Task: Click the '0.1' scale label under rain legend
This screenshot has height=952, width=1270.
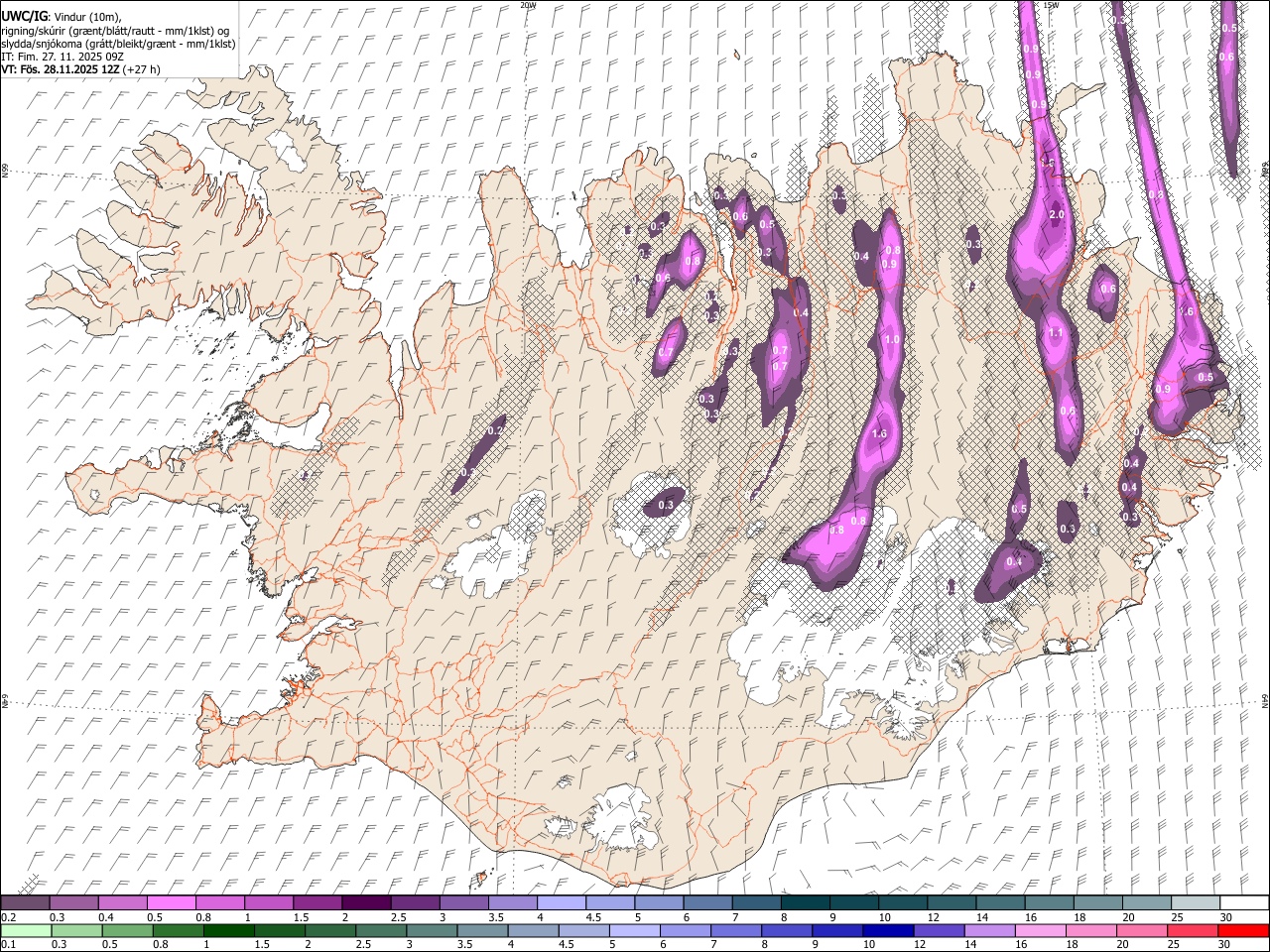Action: click(8, 944)
